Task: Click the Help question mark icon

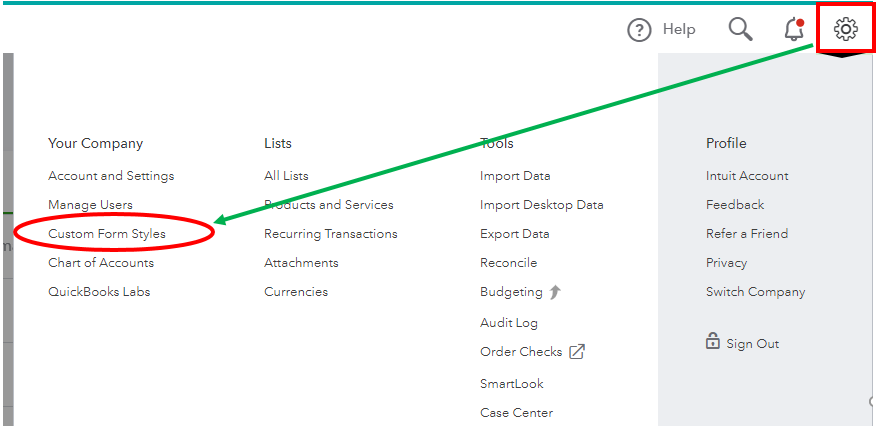Action: pyautogui.click(x=639, y=30)
